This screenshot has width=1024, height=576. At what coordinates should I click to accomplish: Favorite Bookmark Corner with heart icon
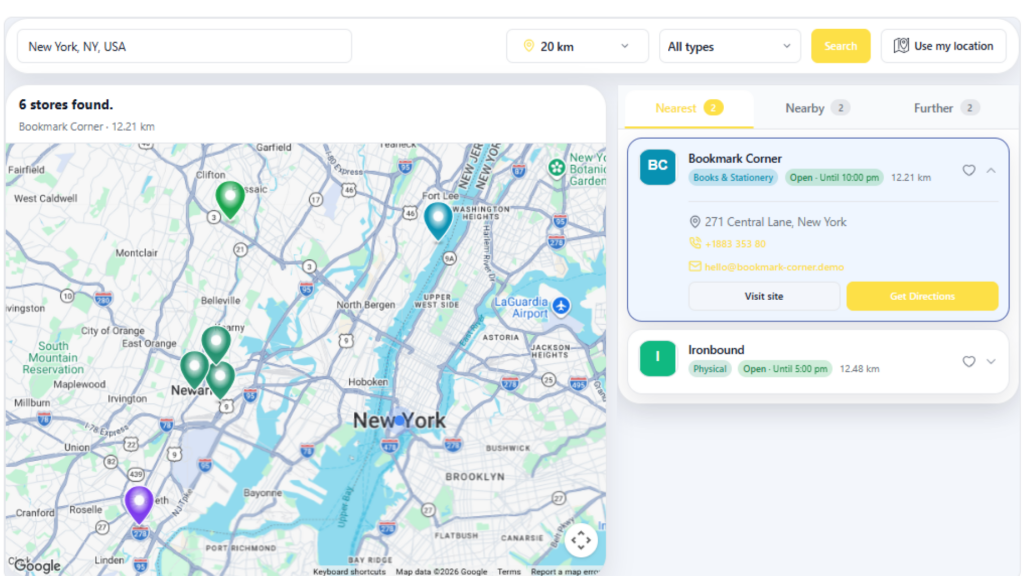(968, 170)
